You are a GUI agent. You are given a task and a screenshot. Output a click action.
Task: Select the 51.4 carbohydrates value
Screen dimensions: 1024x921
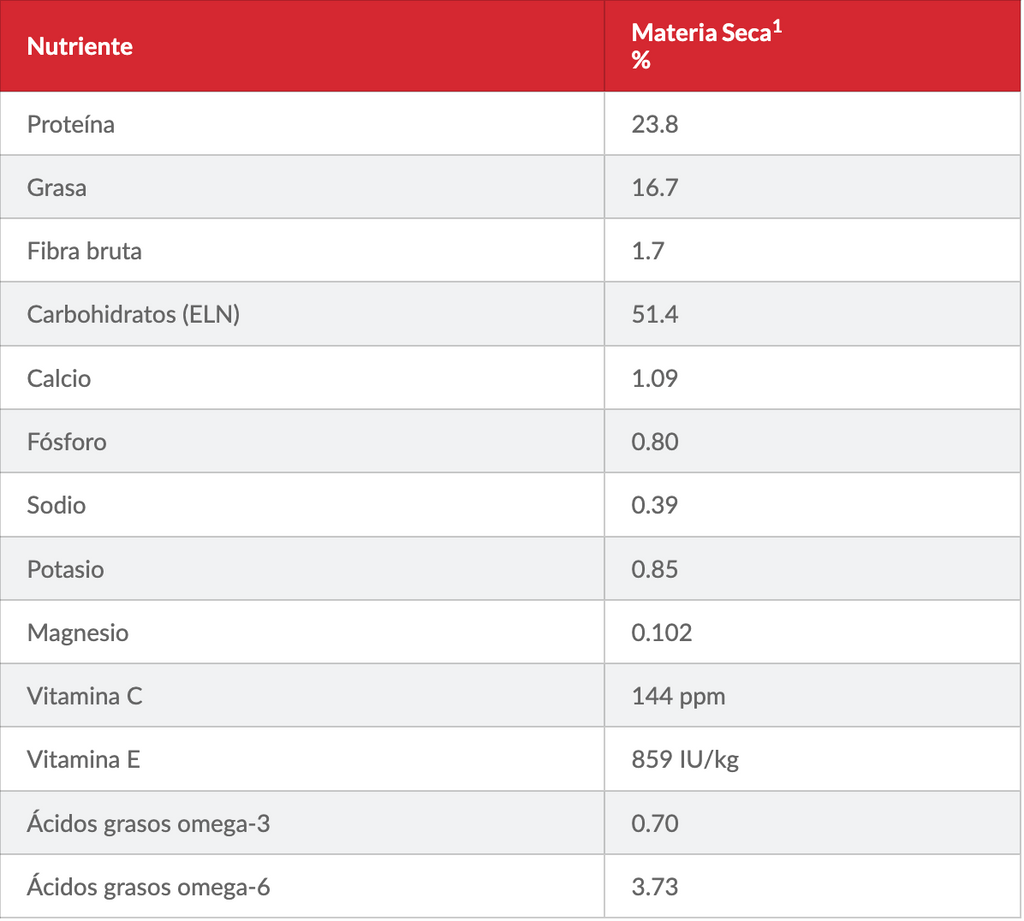coord(655,314)
